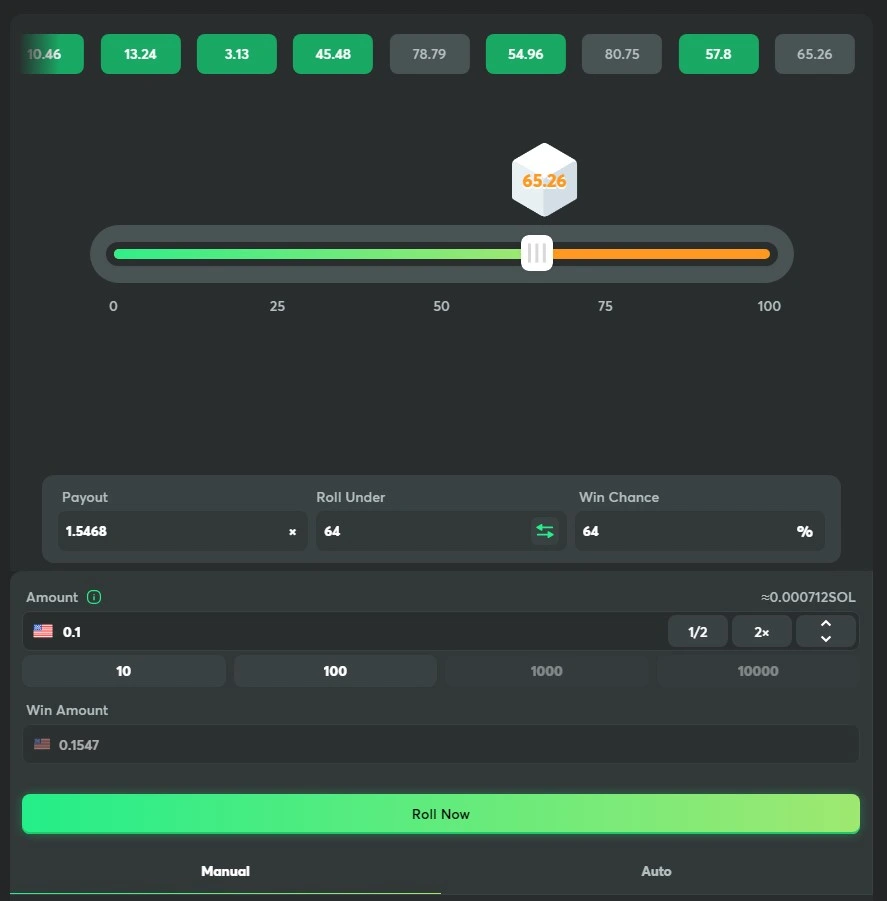Click the Amount info icon
Image resolution: width=887 pixels, height=901 pixels.
tap(94, 597)
